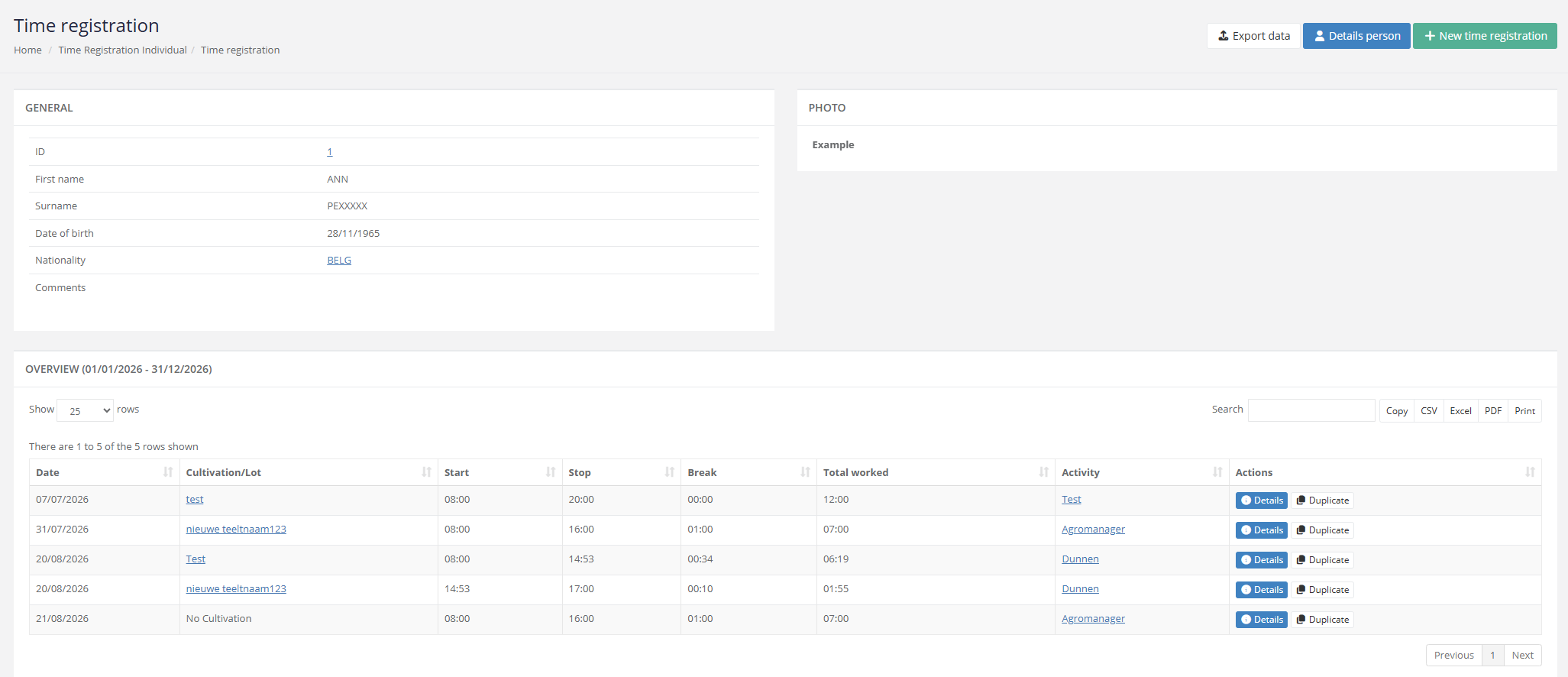Open Details for 07/07/2026 row
Viewport: 1568px width, 677px height.
pyautogui.click(x=1262, y=500)
